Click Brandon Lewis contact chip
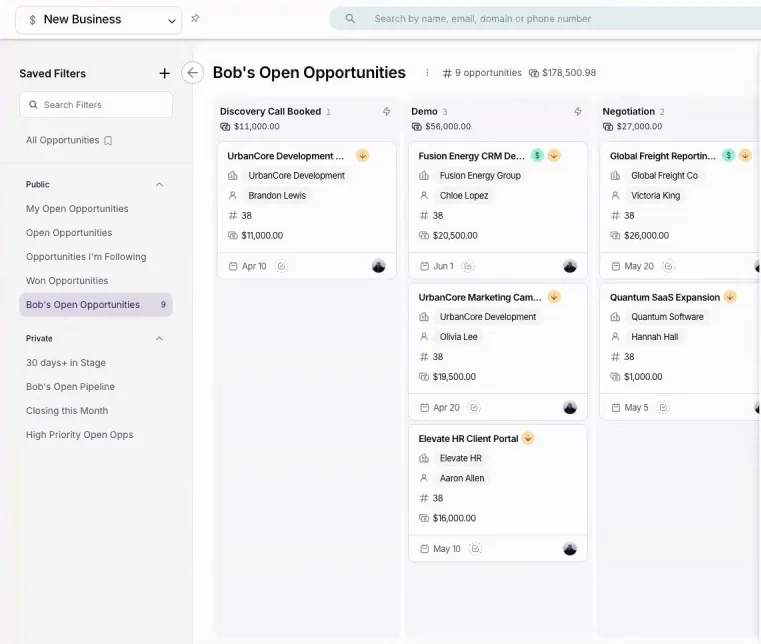This screenshot has height=644, width=761. click(x=277, y=196)
